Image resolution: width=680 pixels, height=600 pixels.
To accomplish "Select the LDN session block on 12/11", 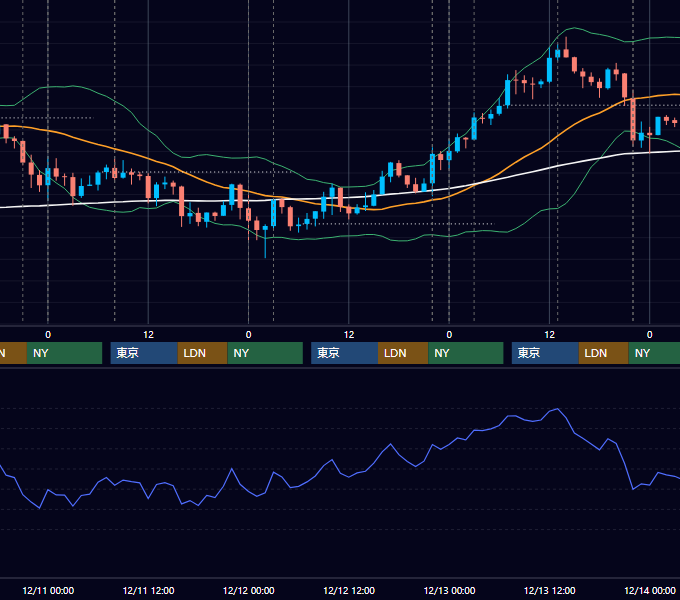I will [203, 353].
